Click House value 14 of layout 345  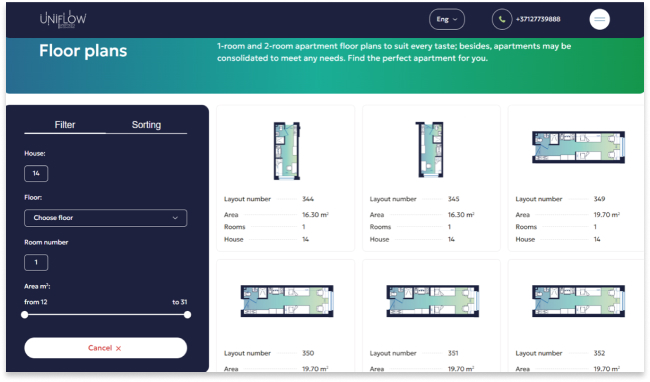click(x=451, y=239)
